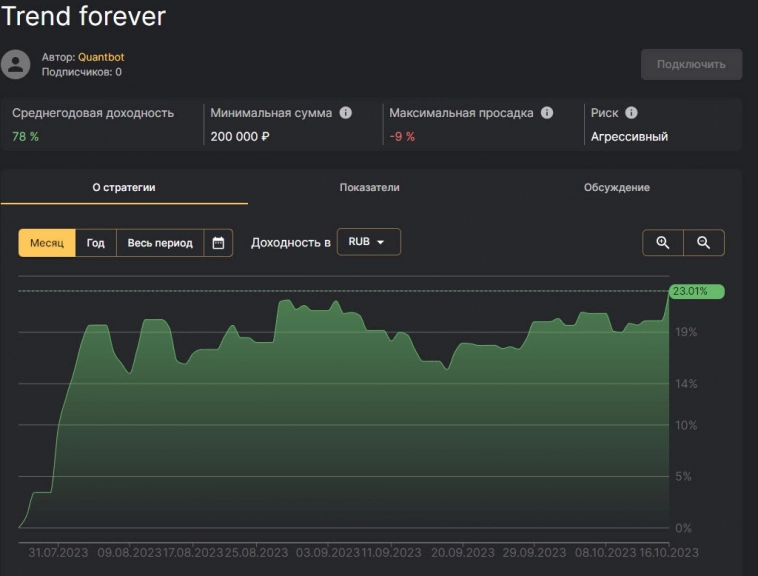Click the info icon next to Риск
Screen dimensions: 758x576
[631, 113]
